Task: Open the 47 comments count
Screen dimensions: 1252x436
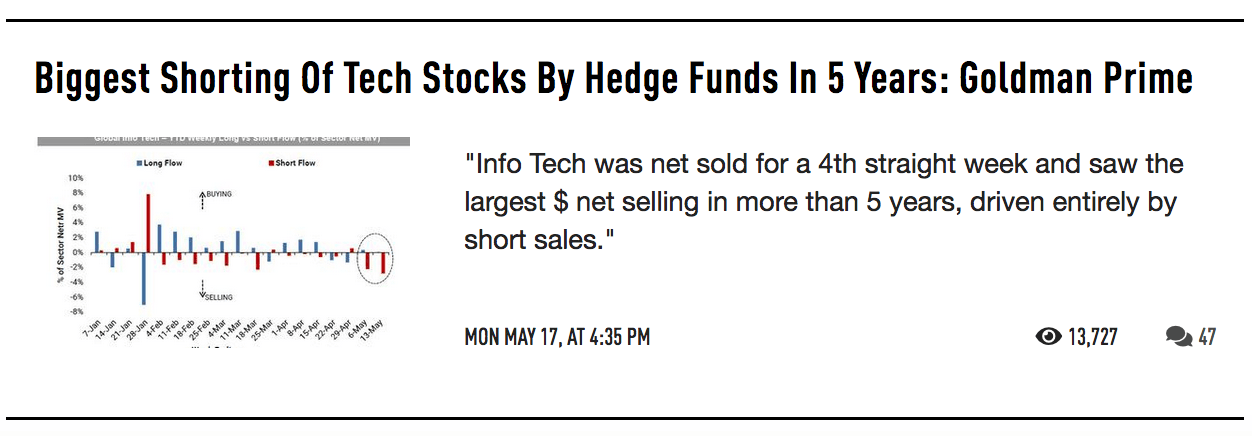Action: point(1207,337)
